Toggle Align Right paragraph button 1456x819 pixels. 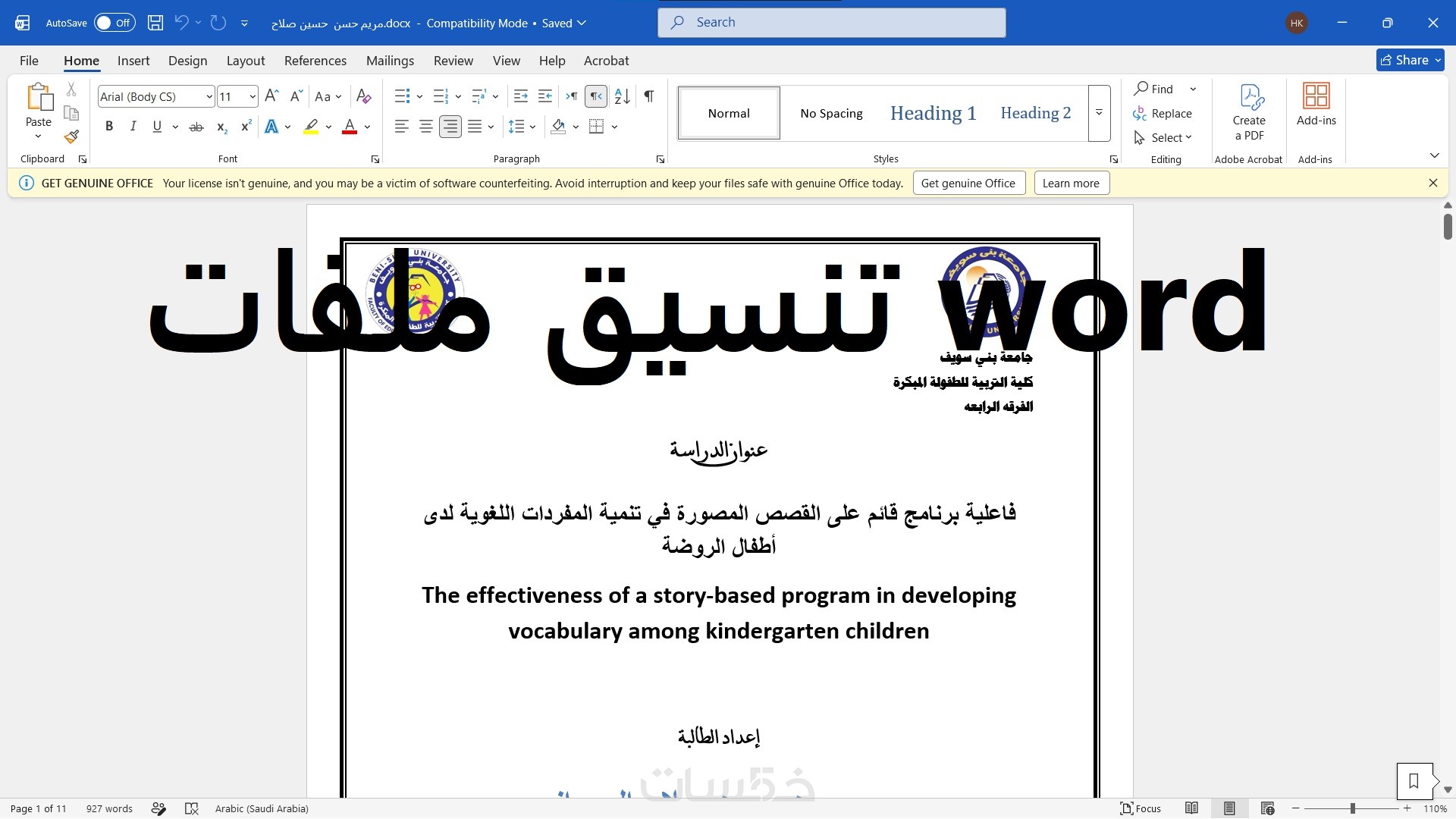(x=450, y=127)
